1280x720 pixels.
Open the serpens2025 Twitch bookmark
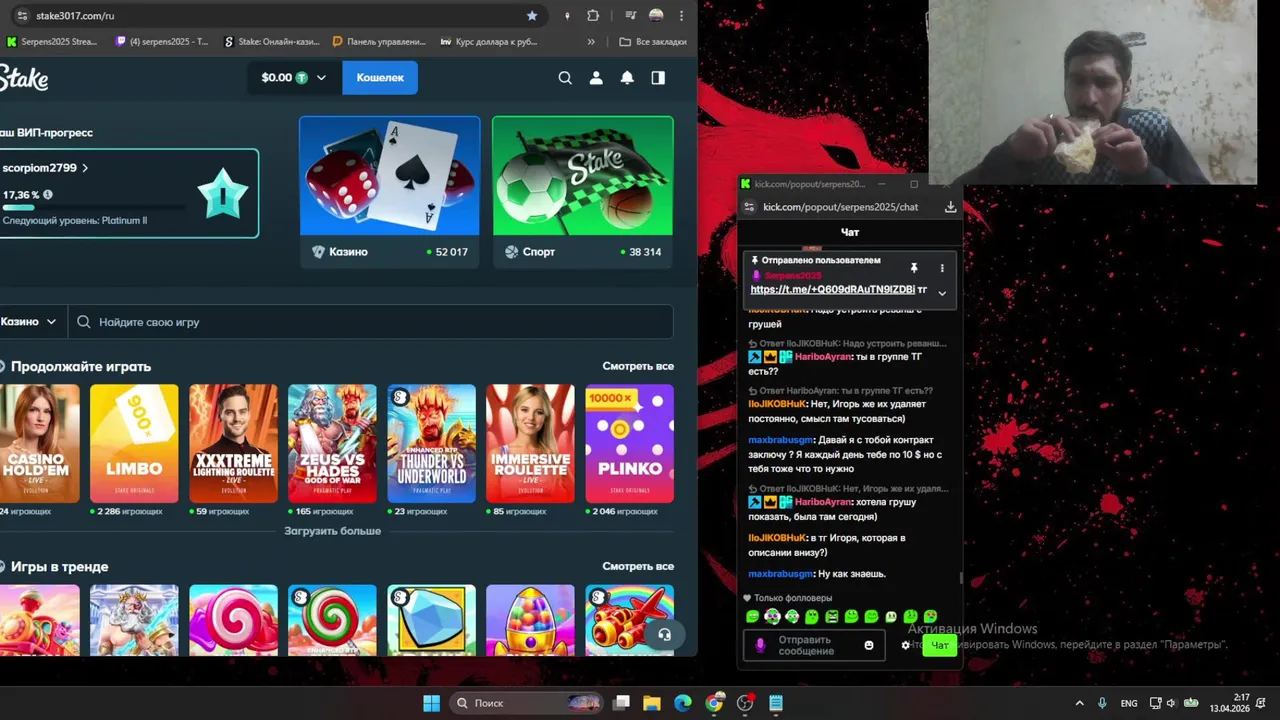[162, 42]
